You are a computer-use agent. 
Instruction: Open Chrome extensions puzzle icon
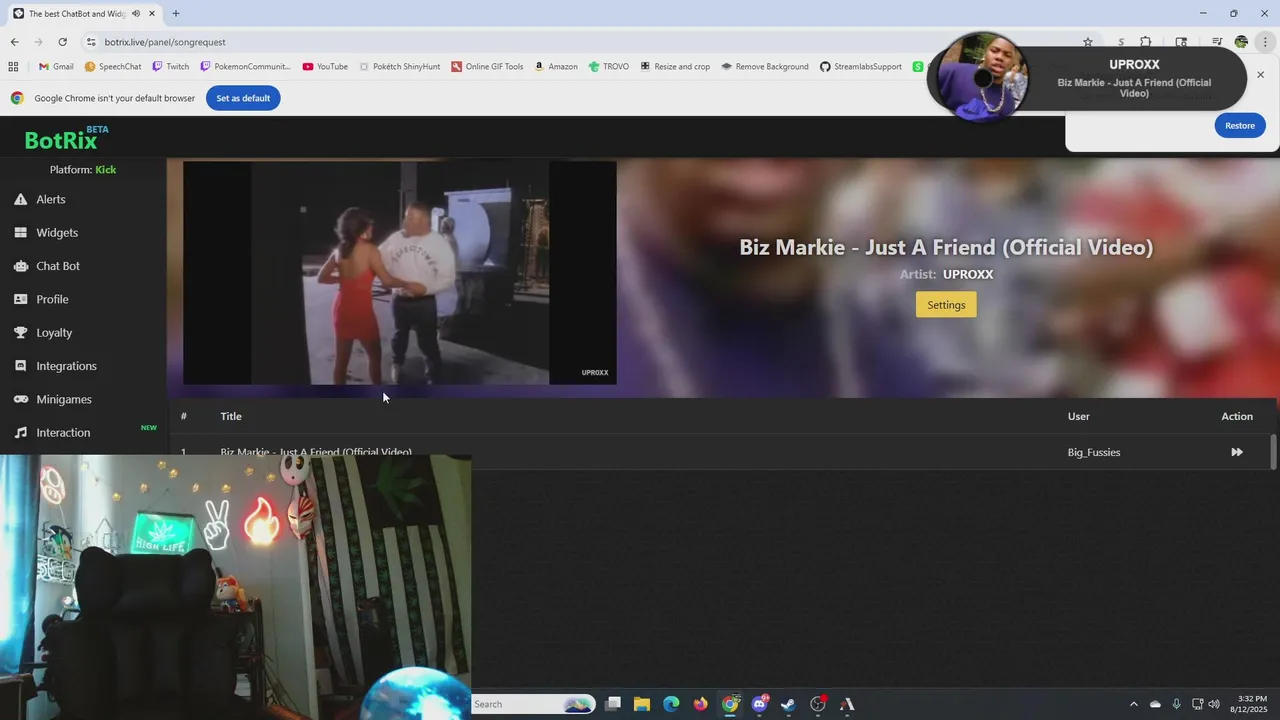point(1146,42)
